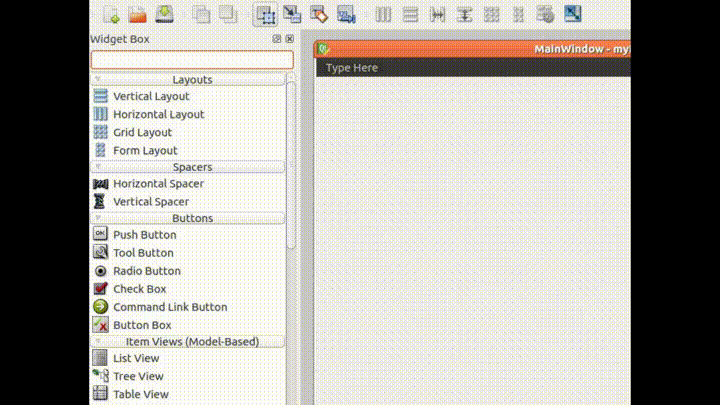
Task: Click the Lay Out Horizontally toolbar icon
Action: [x=384, y=14]
